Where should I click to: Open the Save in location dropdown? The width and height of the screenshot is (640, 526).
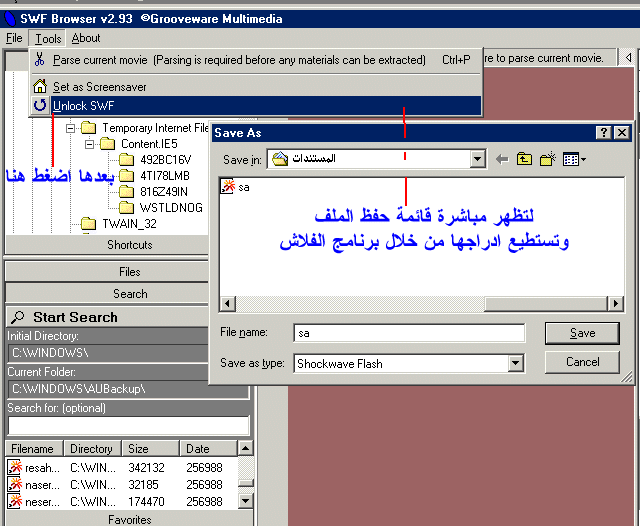point(477,159)
